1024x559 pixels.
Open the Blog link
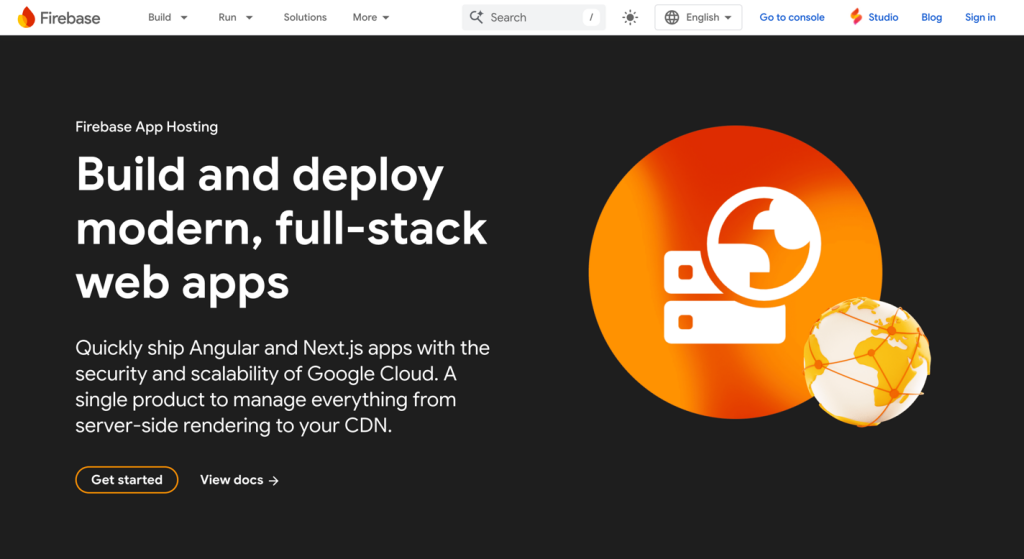[x=931, y=18]
